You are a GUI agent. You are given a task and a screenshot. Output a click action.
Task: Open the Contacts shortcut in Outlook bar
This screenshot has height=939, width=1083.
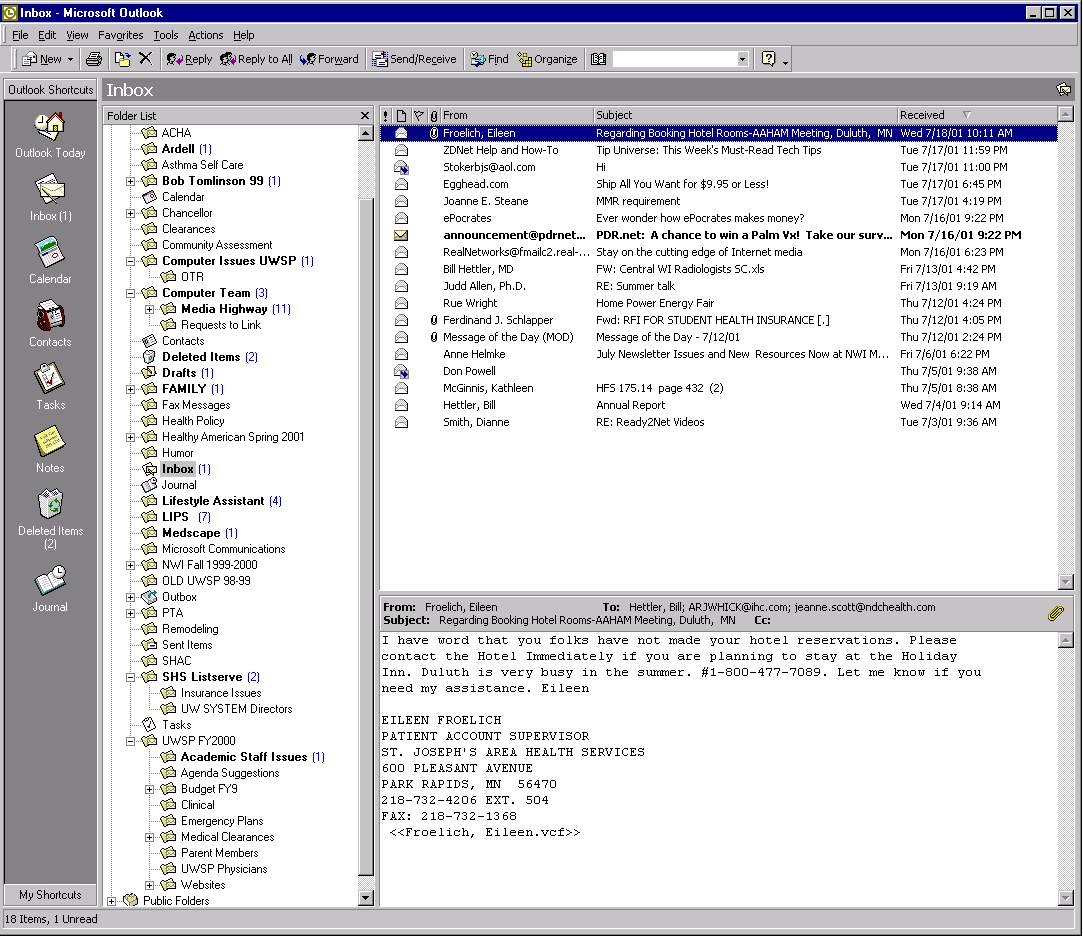point(50,324)
